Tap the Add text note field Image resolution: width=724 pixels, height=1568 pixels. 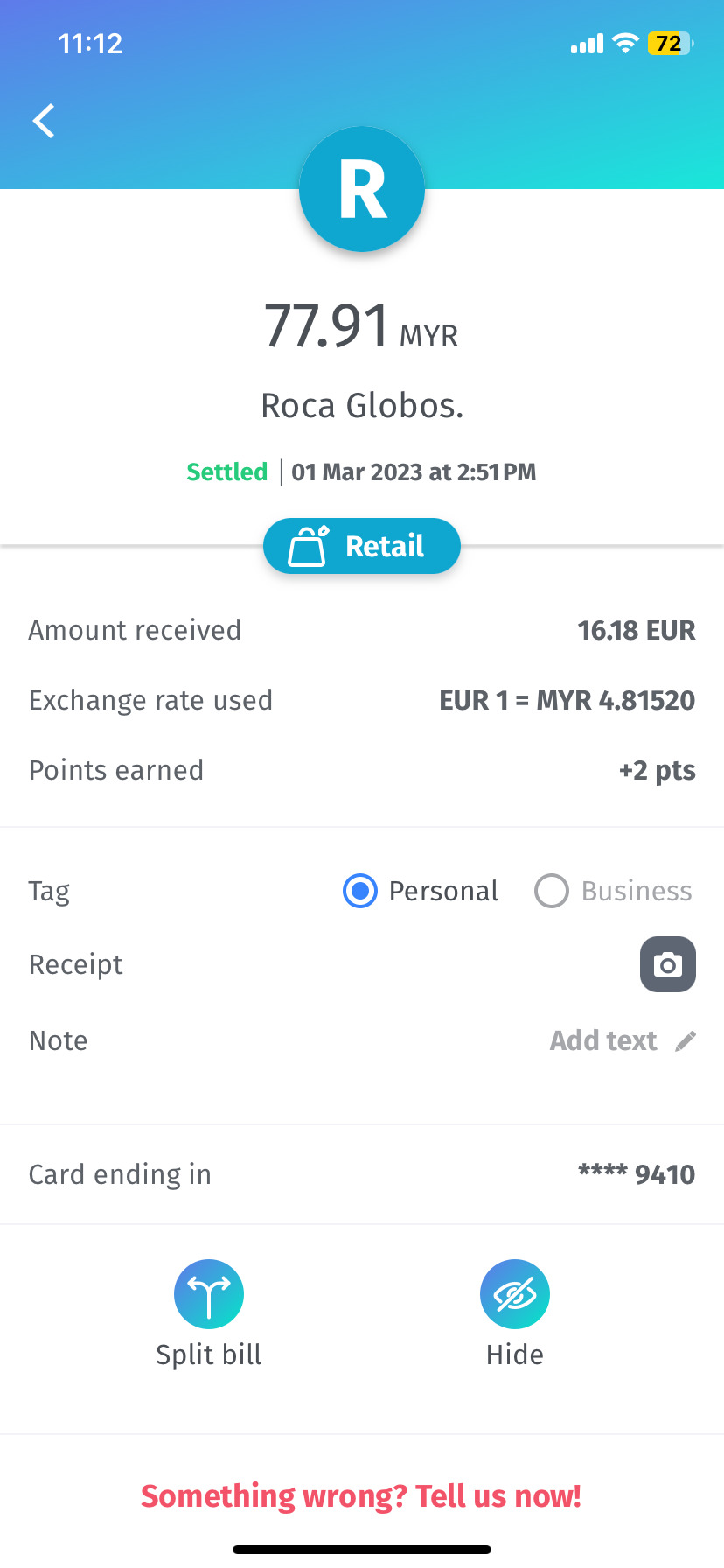coord(603,1040)
